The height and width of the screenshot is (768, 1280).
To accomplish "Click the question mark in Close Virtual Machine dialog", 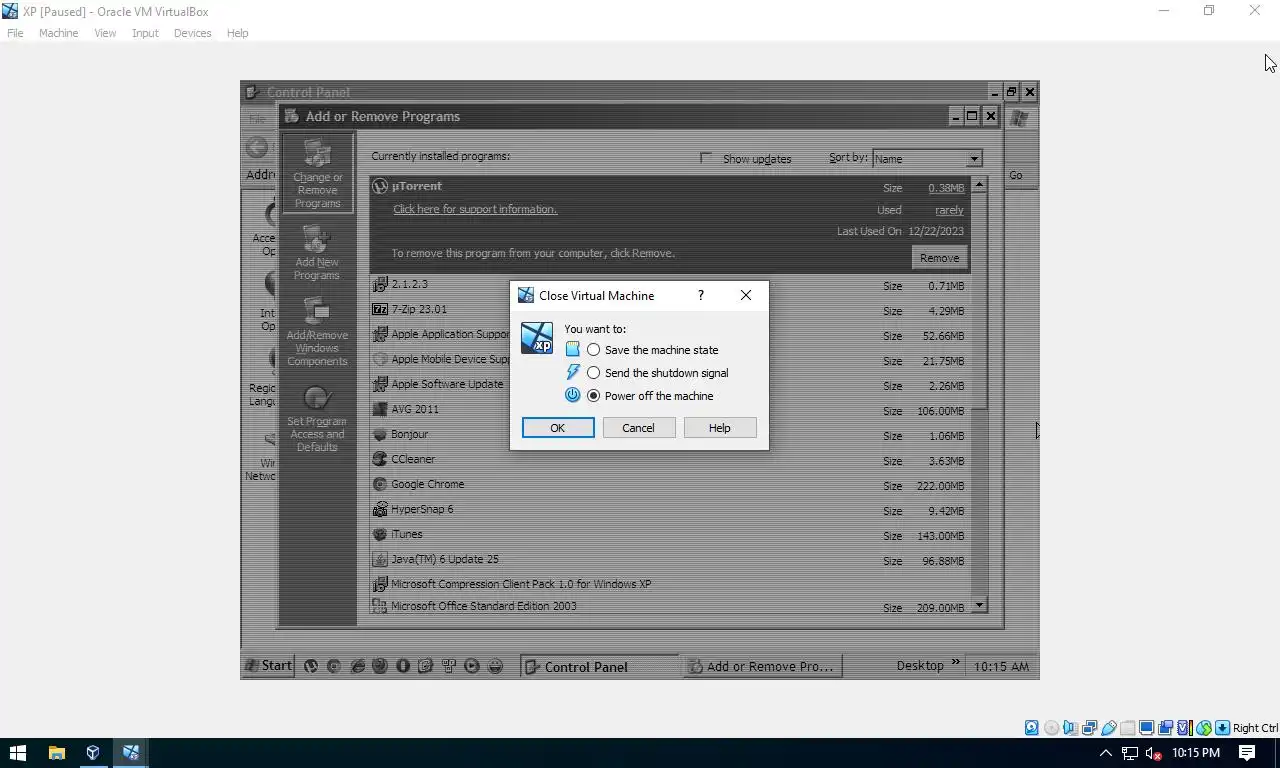I will pos(700,295).
